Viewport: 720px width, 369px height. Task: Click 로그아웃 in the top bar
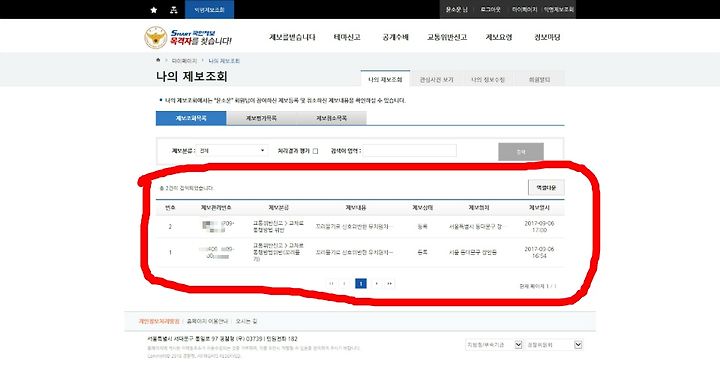(x=490, y=10)
